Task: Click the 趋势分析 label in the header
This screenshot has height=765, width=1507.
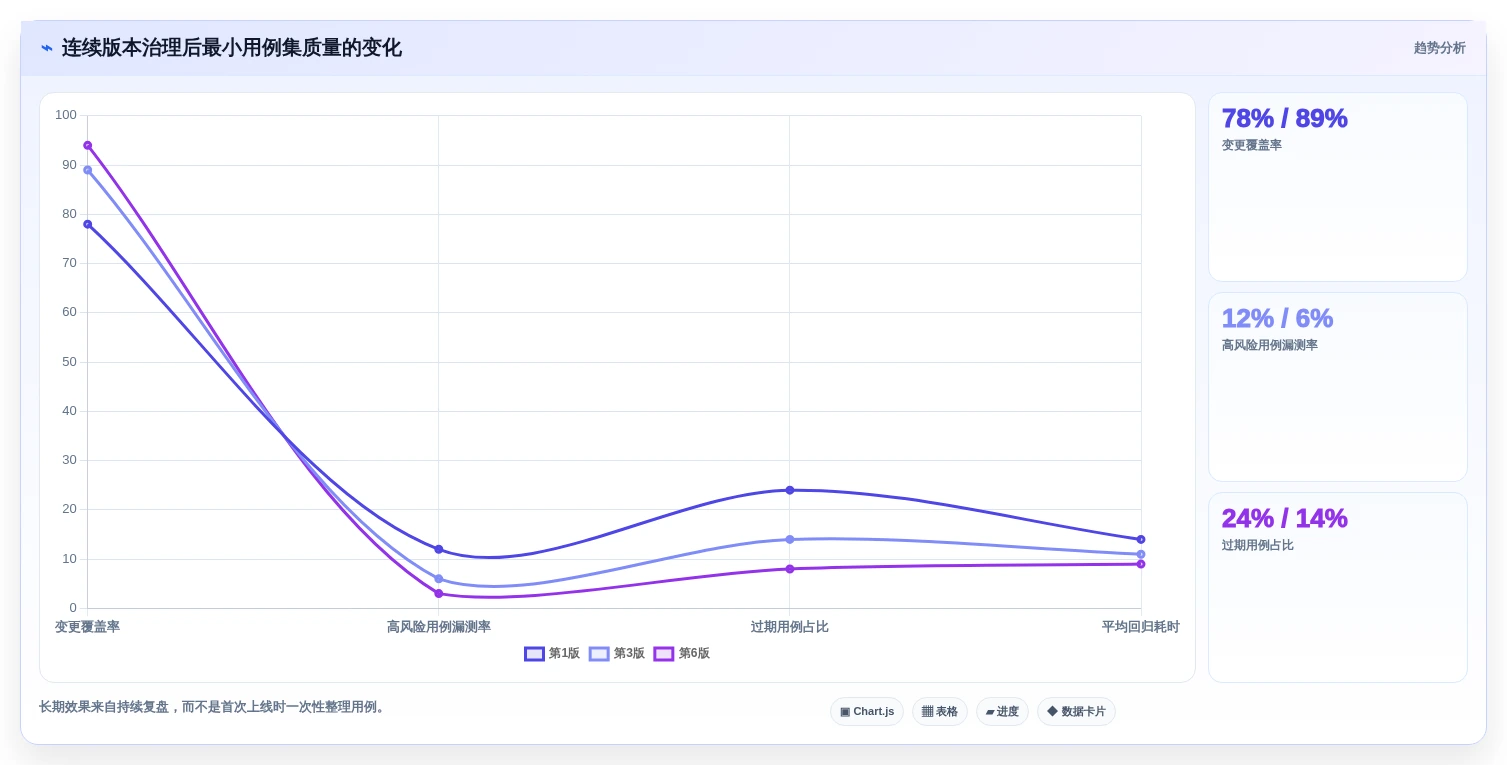Action: [1440, 48]
